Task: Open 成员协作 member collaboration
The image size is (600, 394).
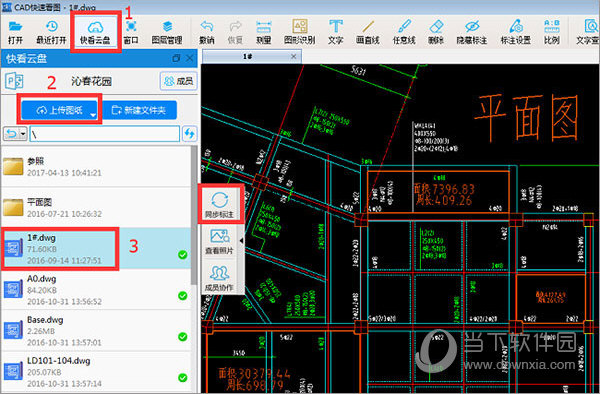Action: (x=219, y=278)
